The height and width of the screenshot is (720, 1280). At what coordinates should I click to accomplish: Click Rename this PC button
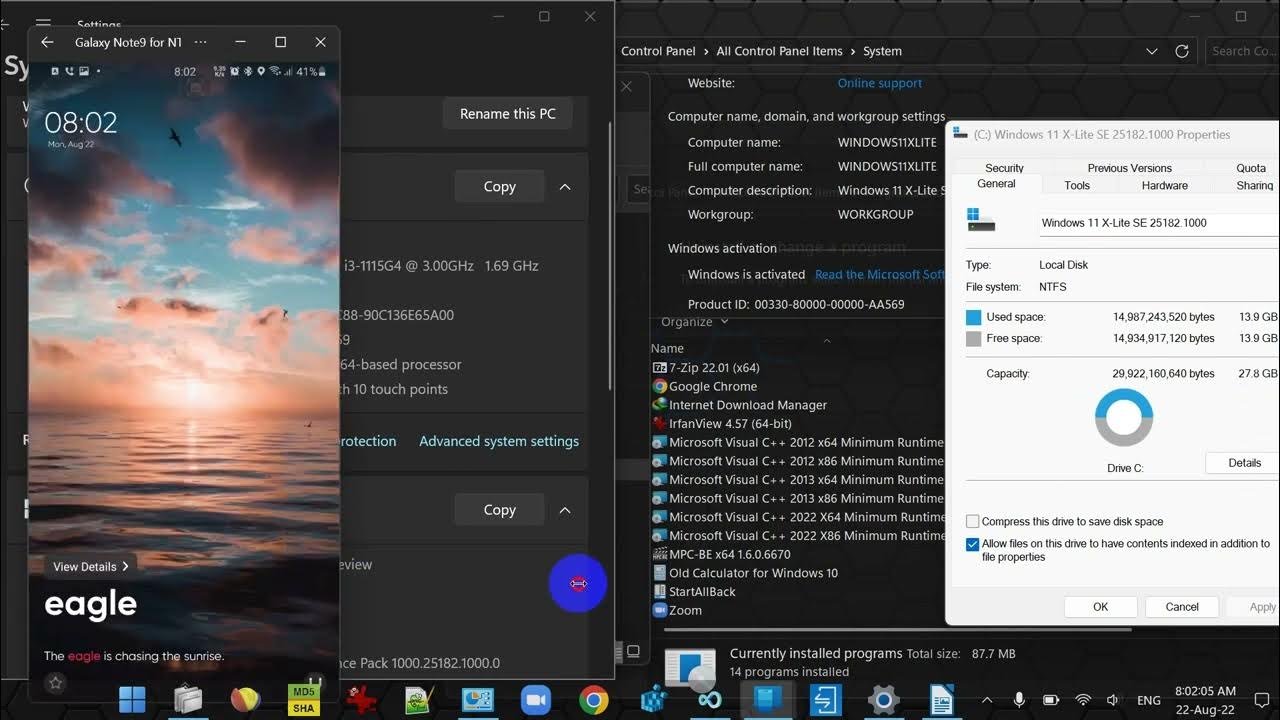pos(508,114)
